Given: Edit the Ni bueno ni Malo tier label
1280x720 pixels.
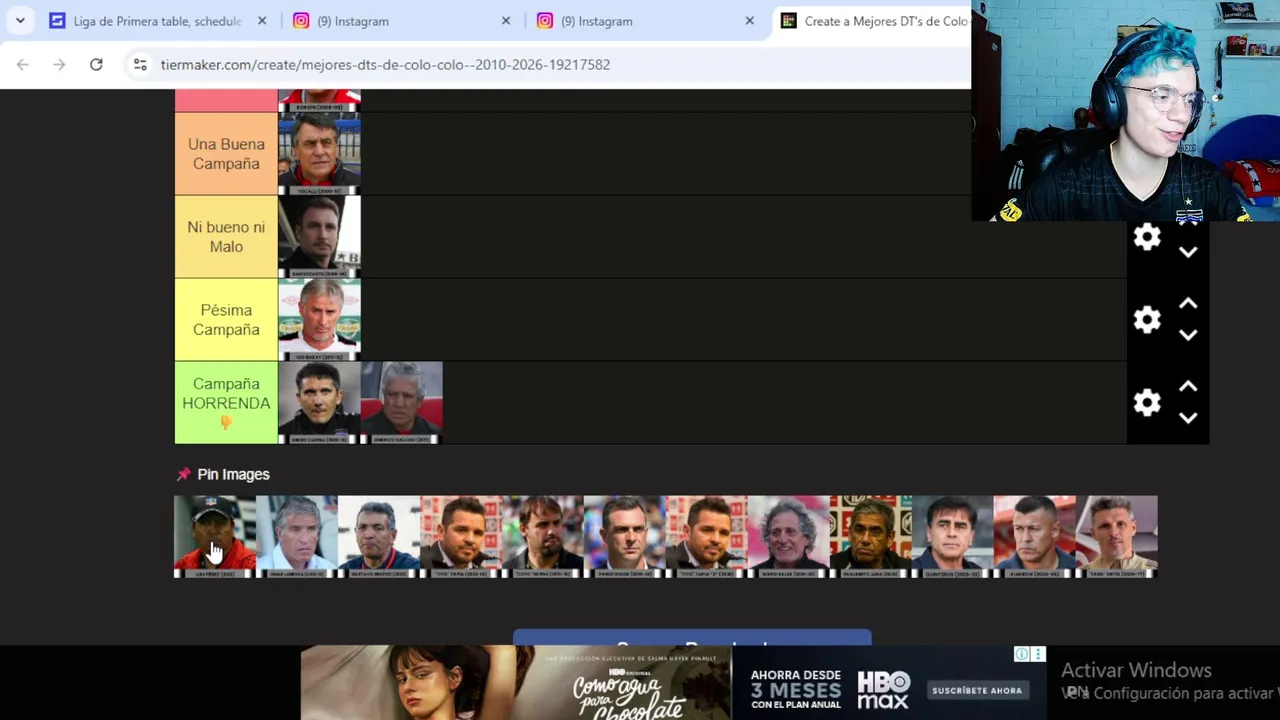Looking at the screenshot, I should pos(226,237).
